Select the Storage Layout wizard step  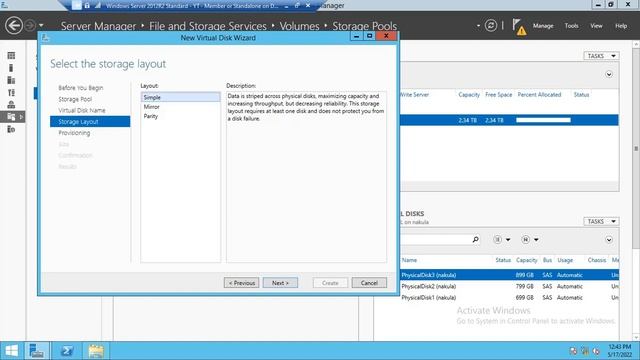pyautogui.click(x=90, y=122)
